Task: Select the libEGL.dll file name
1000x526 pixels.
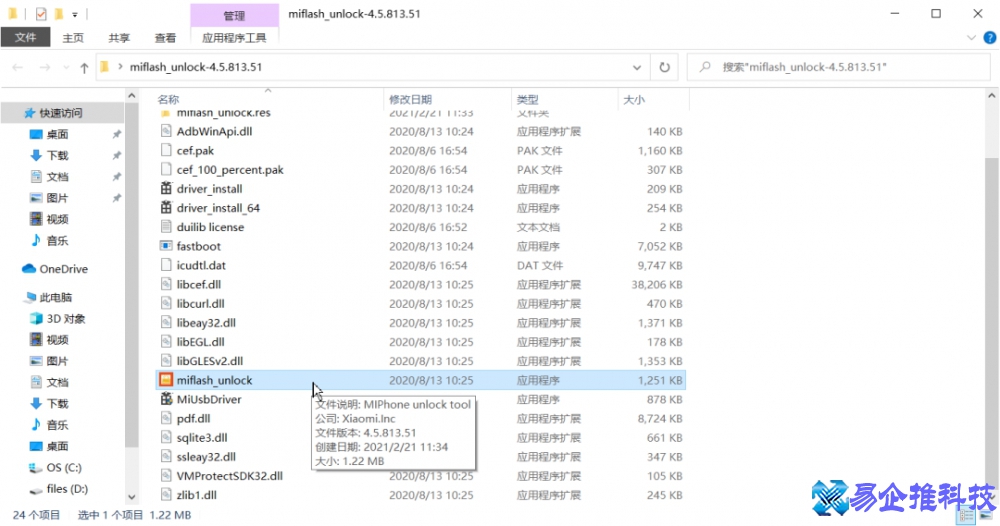Action: click(200, 342)
